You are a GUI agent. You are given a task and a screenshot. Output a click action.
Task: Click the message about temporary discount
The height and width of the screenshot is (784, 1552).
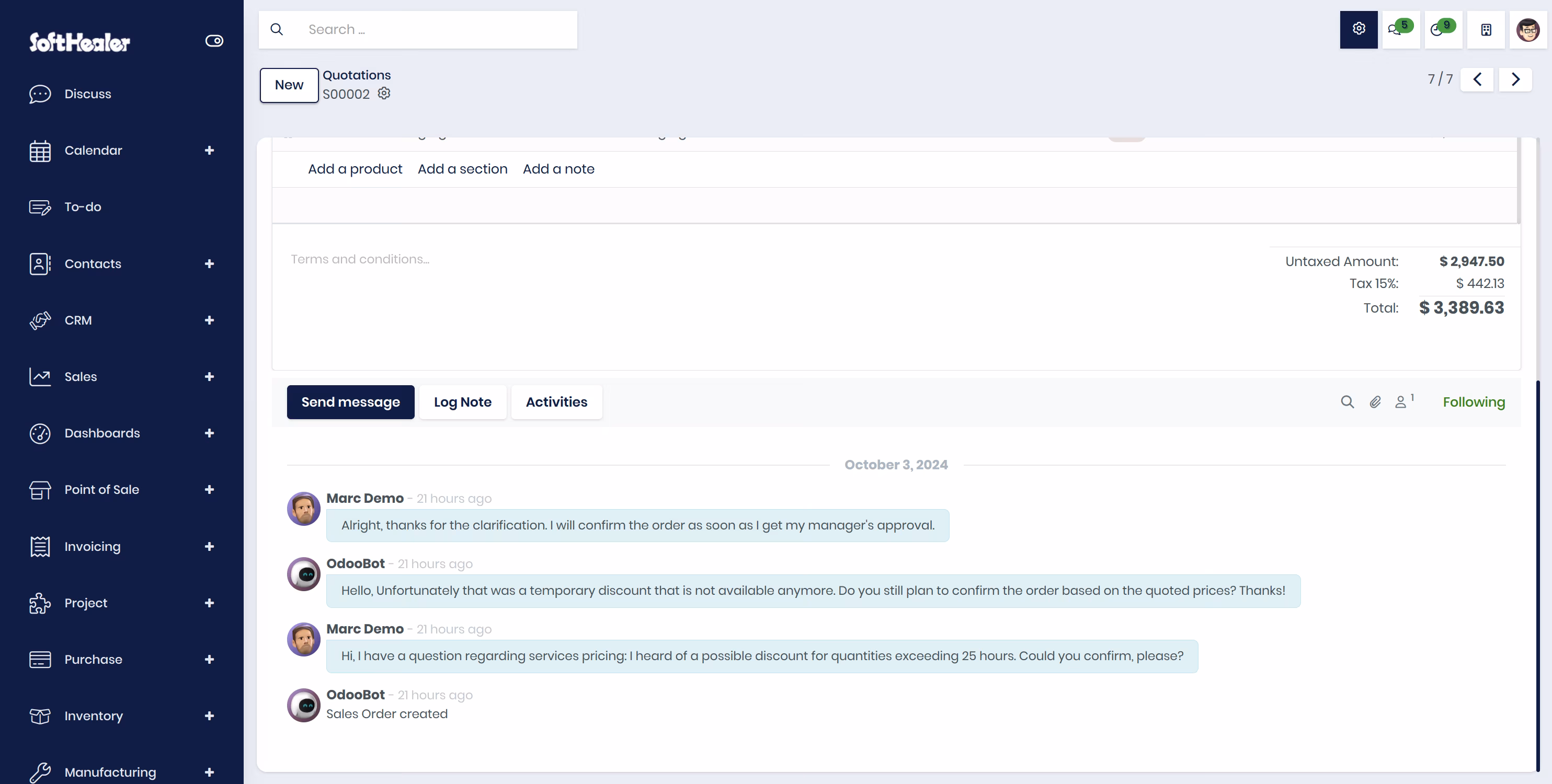pos(813,591)
